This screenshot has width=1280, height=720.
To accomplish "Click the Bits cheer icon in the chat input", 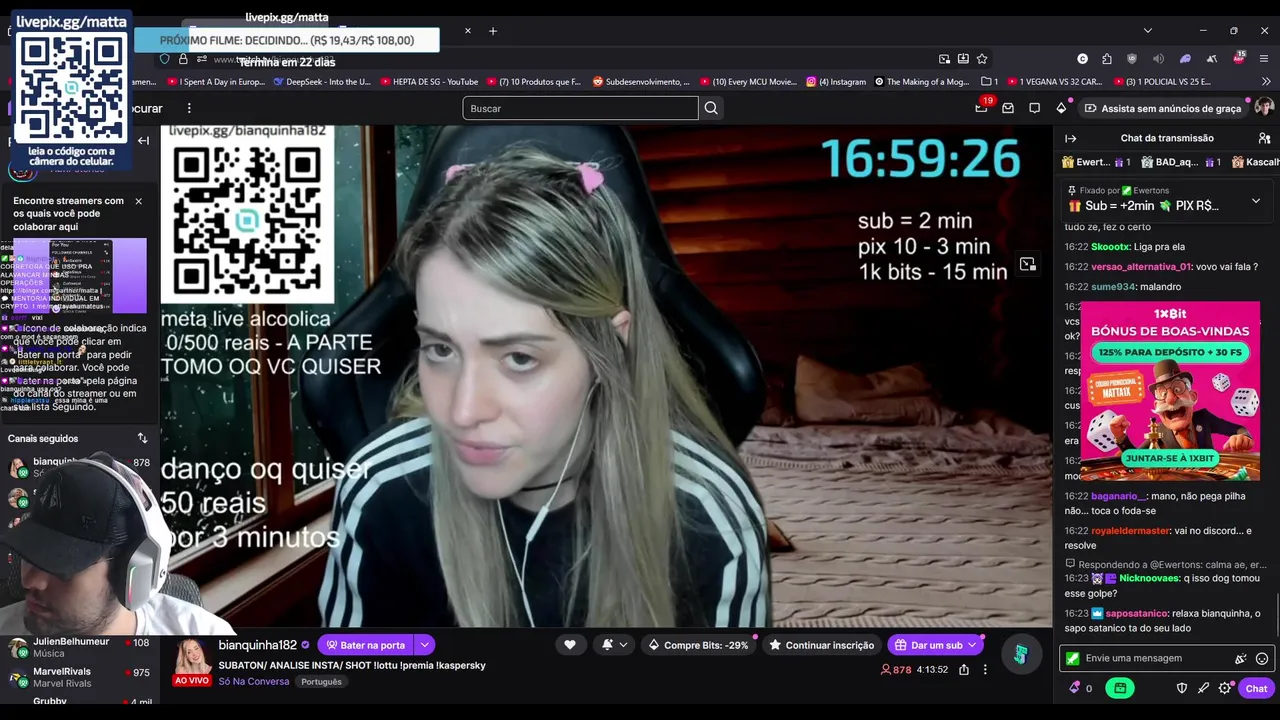I will (1241, 658).
